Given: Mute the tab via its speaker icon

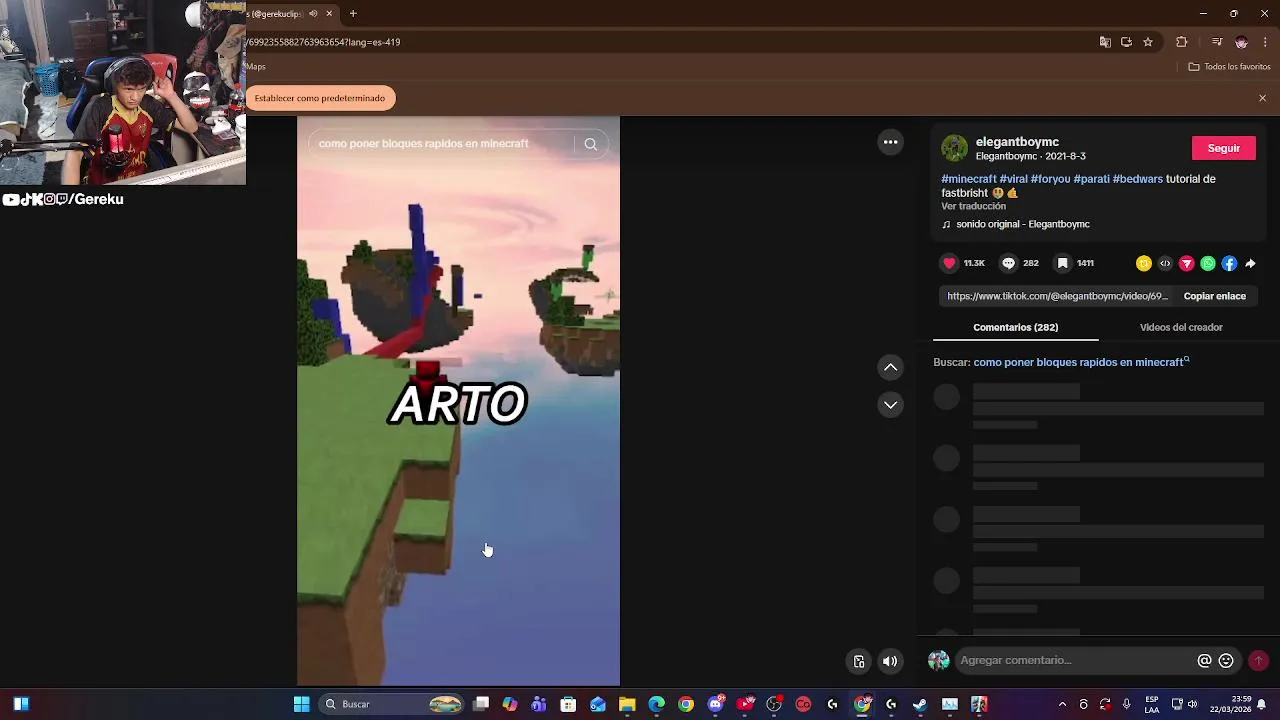Looking at the screenshot, I should click(313, 13).
